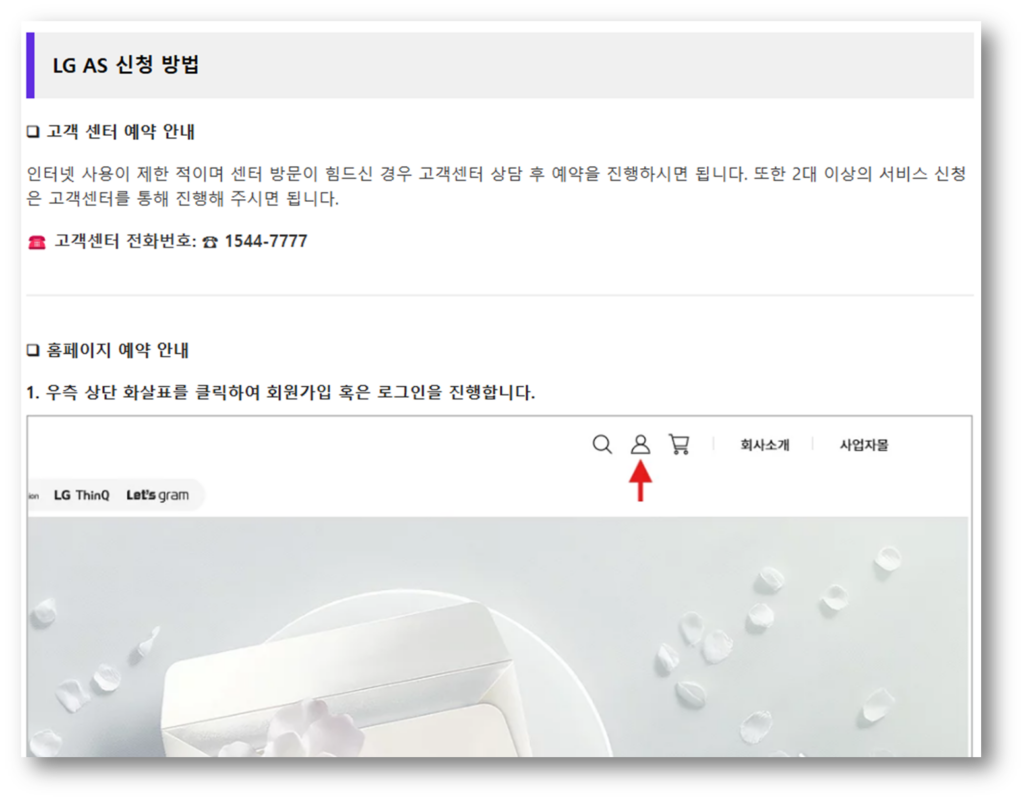
Task: Click the red telephone icon
Action: (37, 243)
